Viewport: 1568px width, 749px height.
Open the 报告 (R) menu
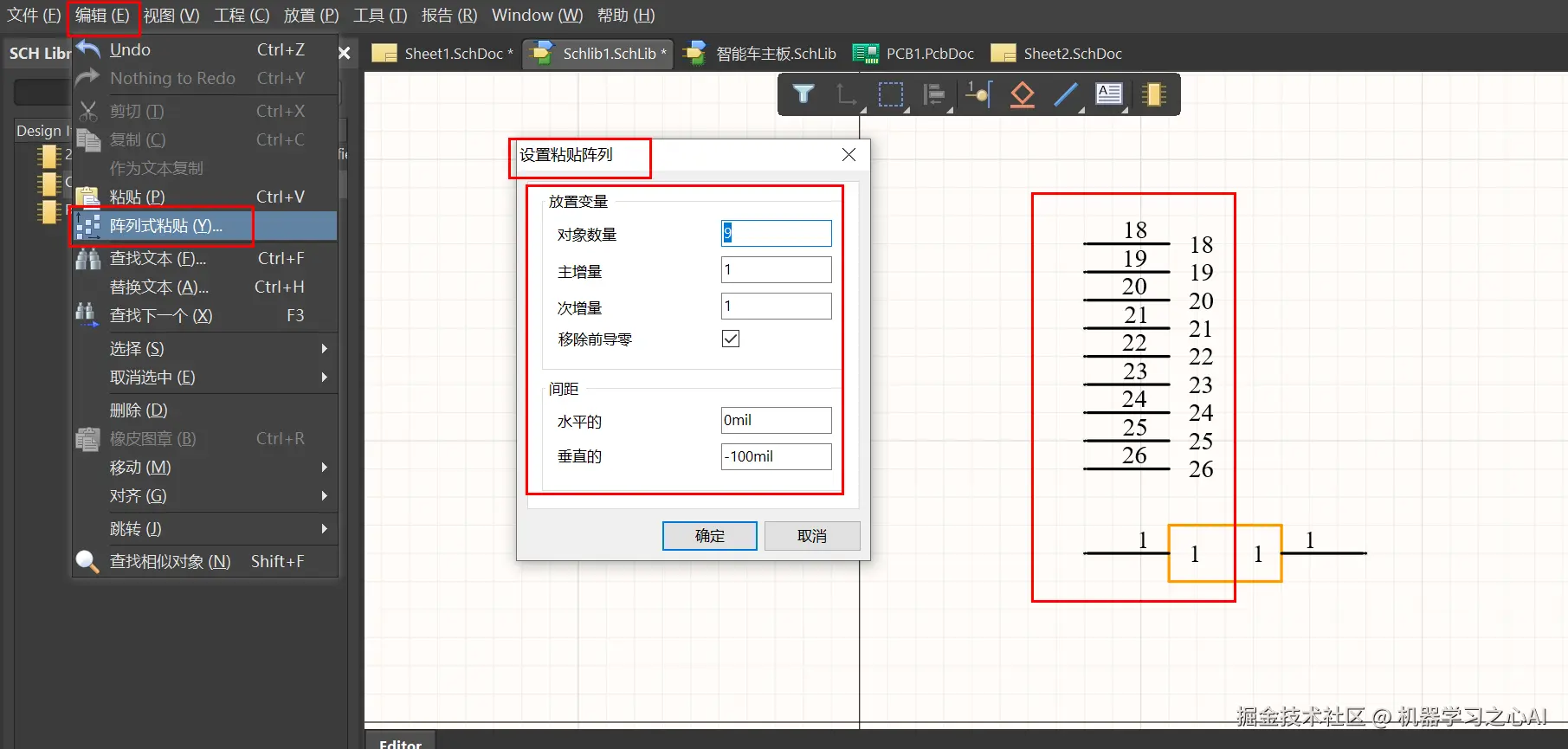[449, 16]
